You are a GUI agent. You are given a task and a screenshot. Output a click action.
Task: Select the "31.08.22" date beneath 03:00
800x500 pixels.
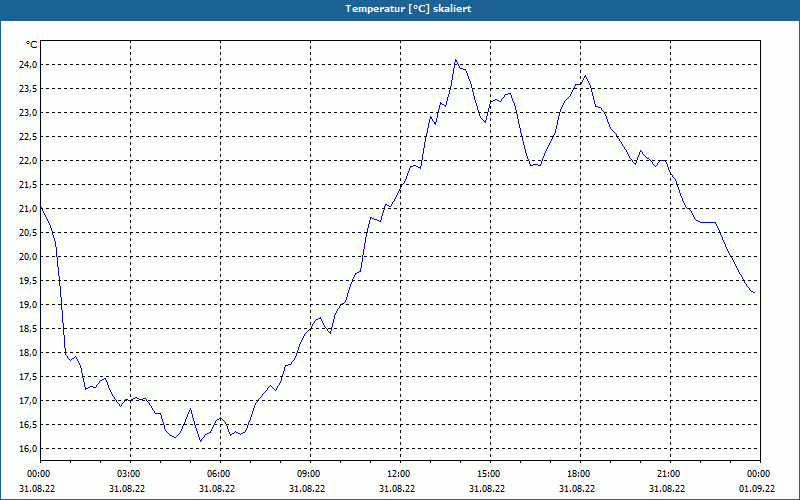(127, 489)
